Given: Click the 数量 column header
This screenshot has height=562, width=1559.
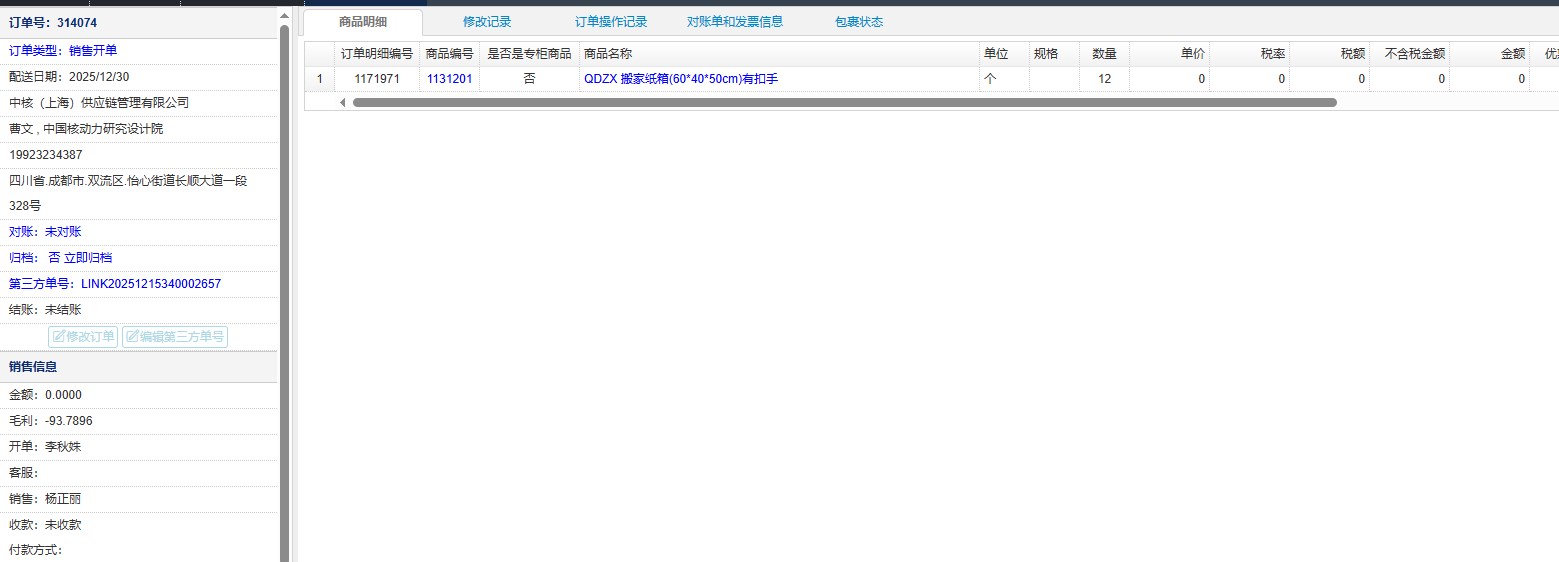Looking at the screenshot, I should [1104, 54].
